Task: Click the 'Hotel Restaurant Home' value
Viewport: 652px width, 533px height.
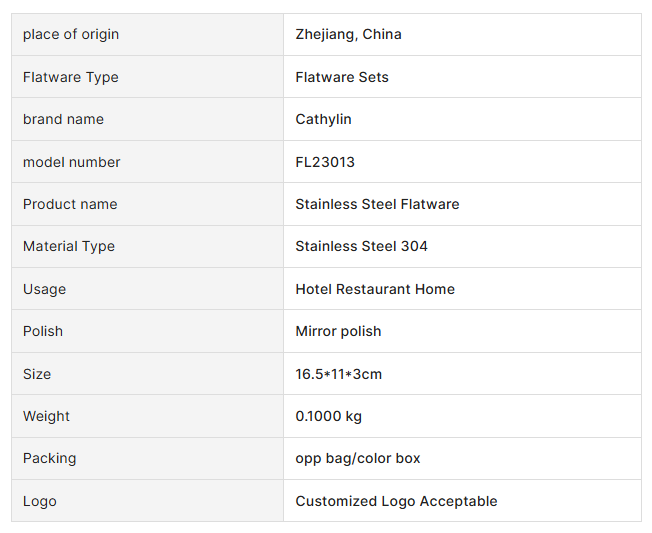Action: point(375,289)
